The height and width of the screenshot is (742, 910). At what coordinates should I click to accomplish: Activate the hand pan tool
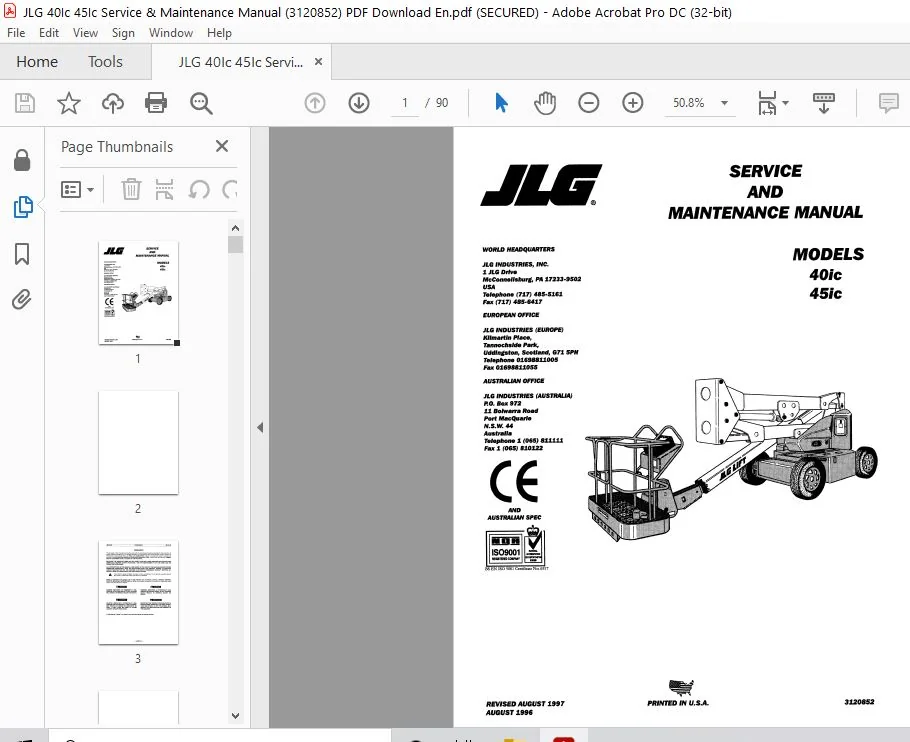coord(544,103)
